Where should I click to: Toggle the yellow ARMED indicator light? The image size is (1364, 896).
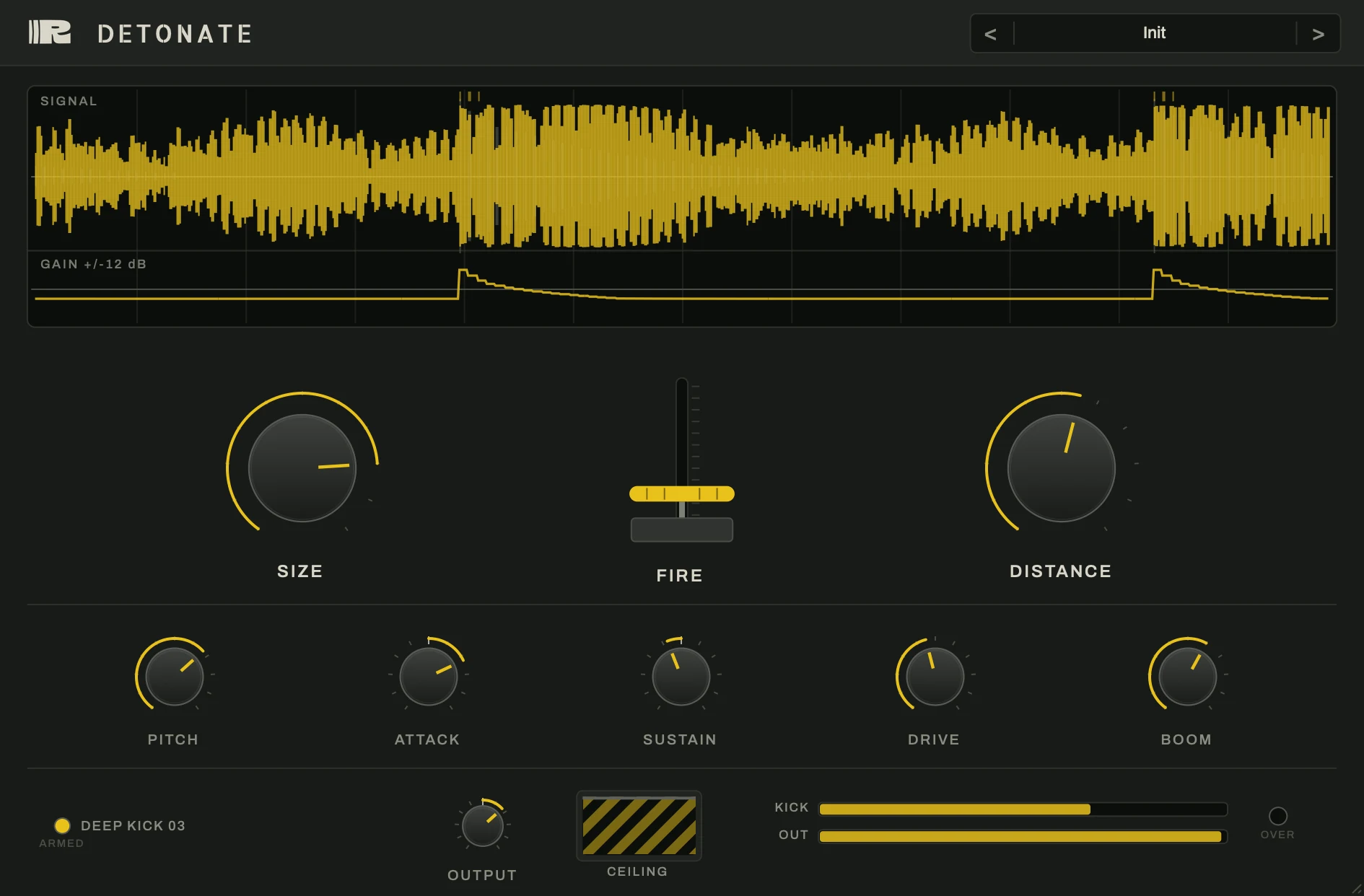point(63,825)
